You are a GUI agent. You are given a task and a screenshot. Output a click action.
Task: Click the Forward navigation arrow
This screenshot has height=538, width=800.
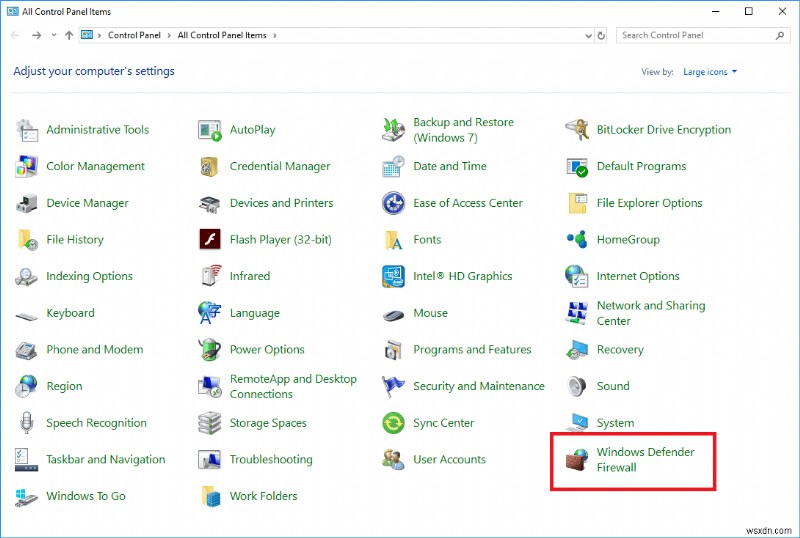point(36,35)
